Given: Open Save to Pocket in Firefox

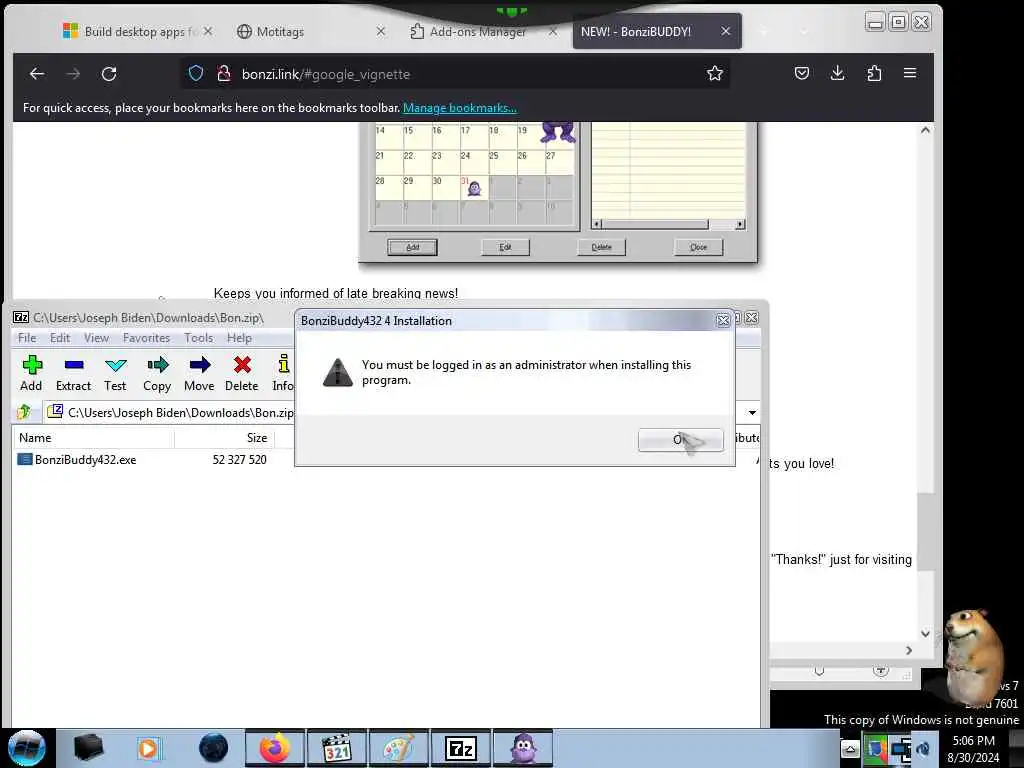Looking at the screenshot, I should coord(802,73).
